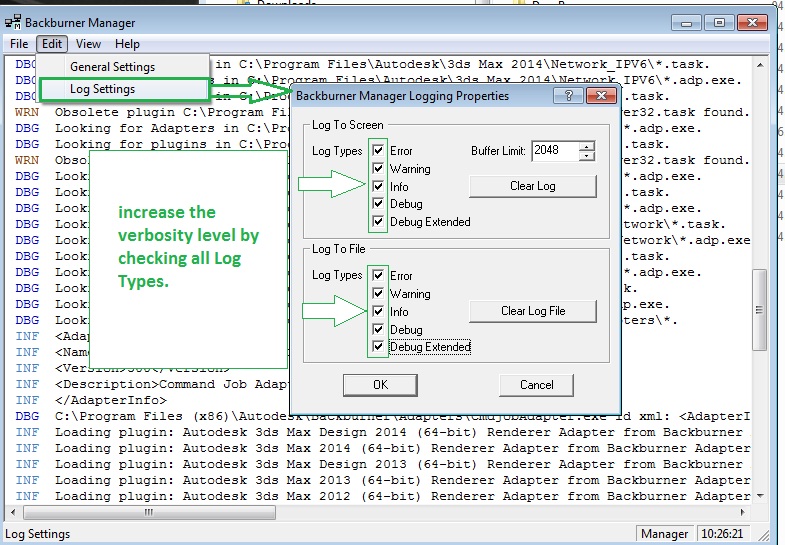Toggle Info checkbox under Log To Screen
The width and height of the screenshot is (785, 545).
coord(378,186)
